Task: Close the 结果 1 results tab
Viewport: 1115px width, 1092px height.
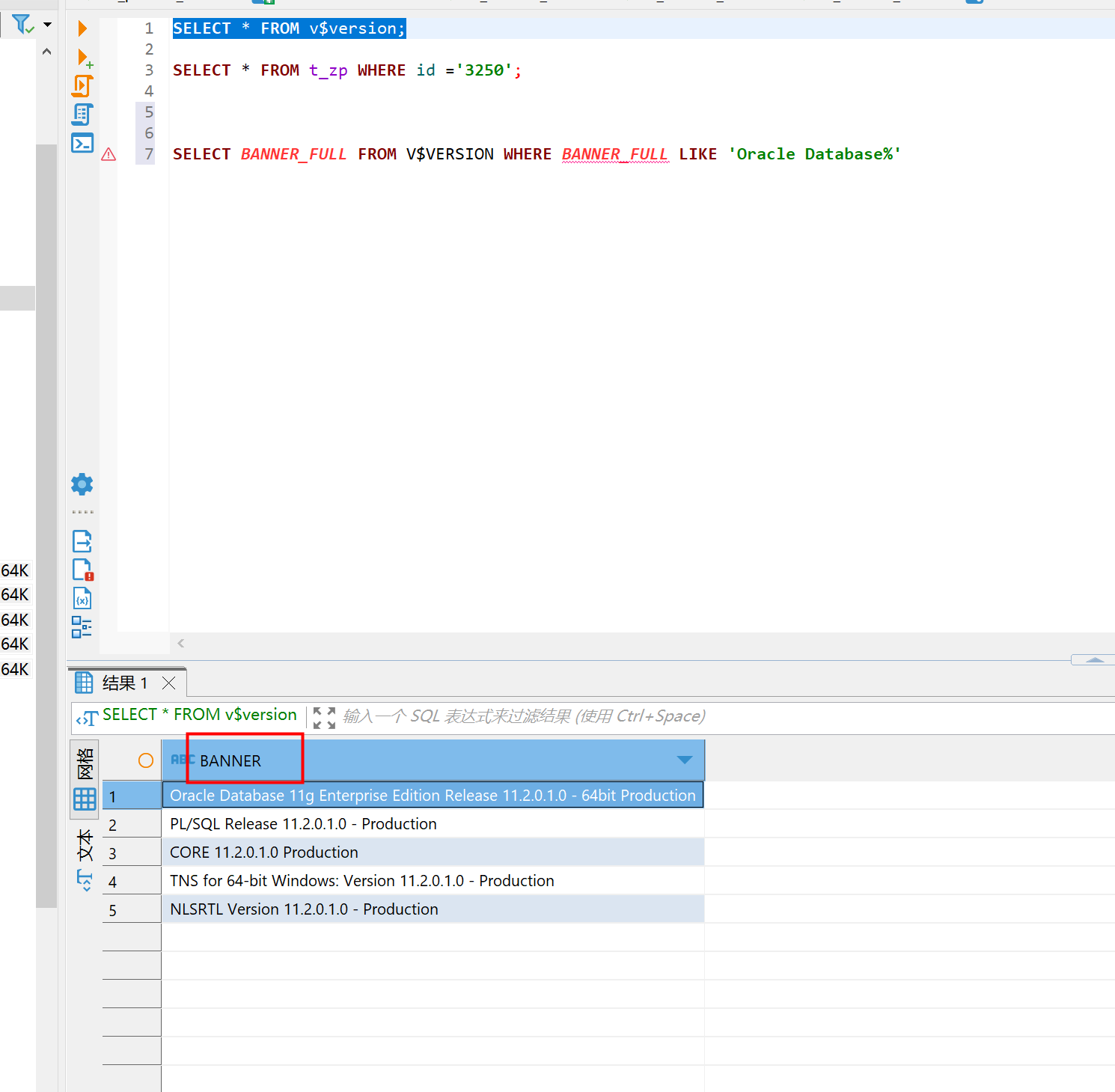Action: (x=169, y=683)
